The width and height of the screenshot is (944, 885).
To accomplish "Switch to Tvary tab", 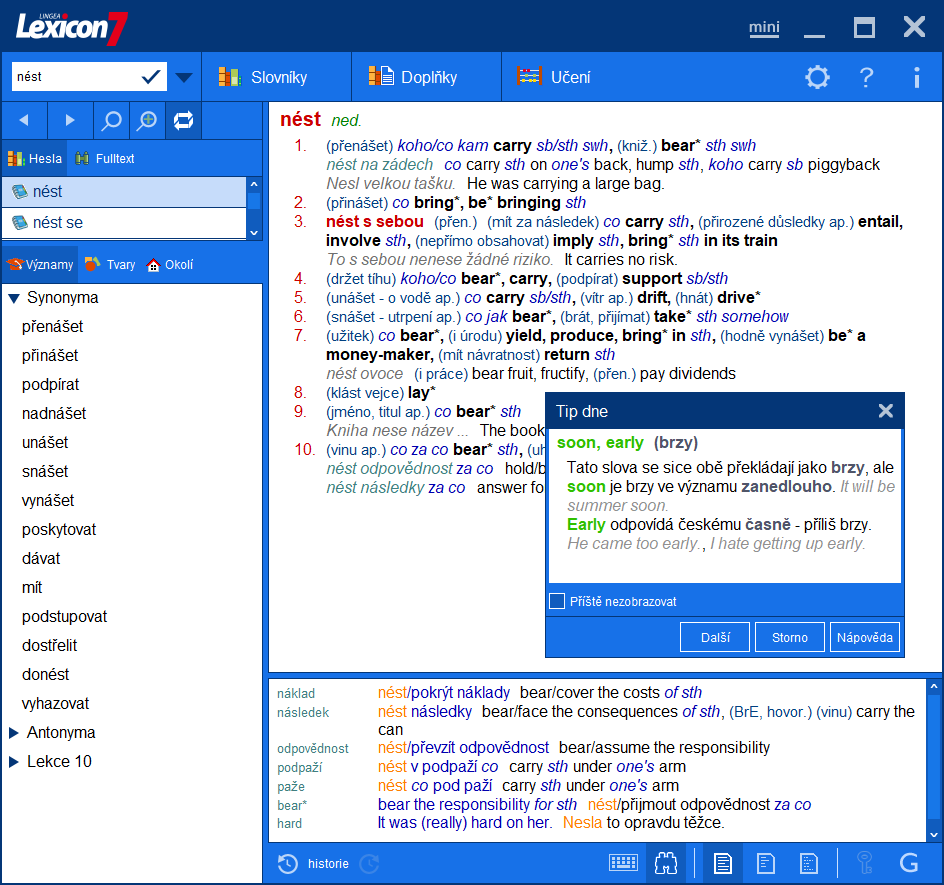I will click(x=110, y=264).
